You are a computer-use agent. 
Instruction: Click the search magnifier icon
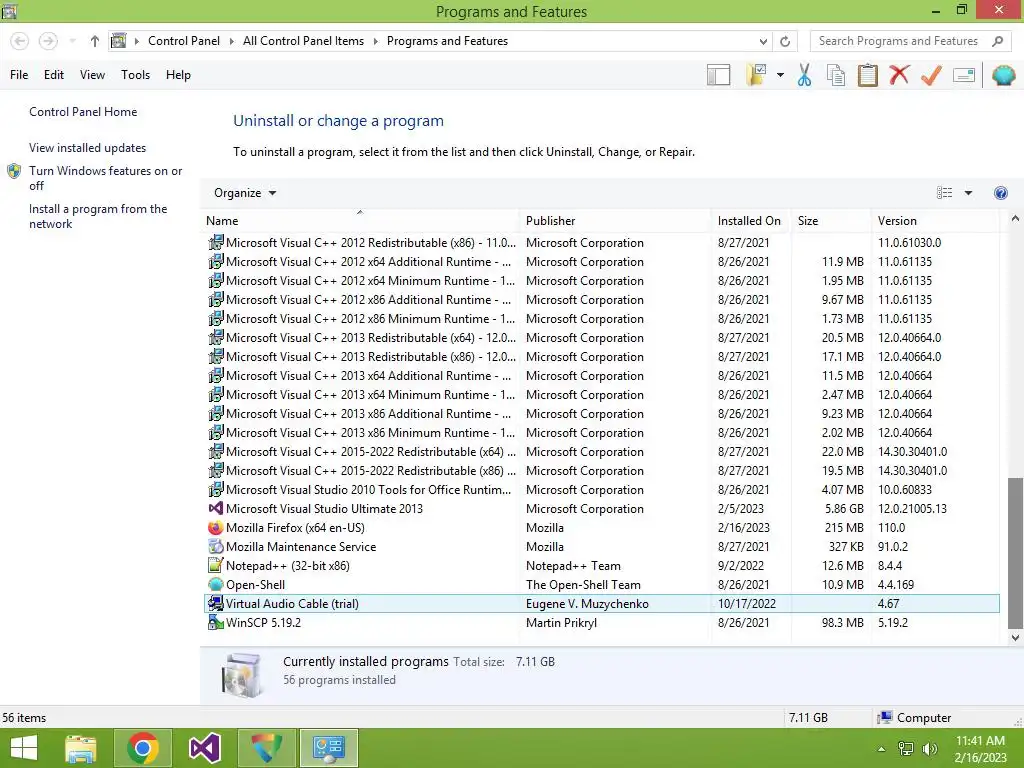pos(997,41)
